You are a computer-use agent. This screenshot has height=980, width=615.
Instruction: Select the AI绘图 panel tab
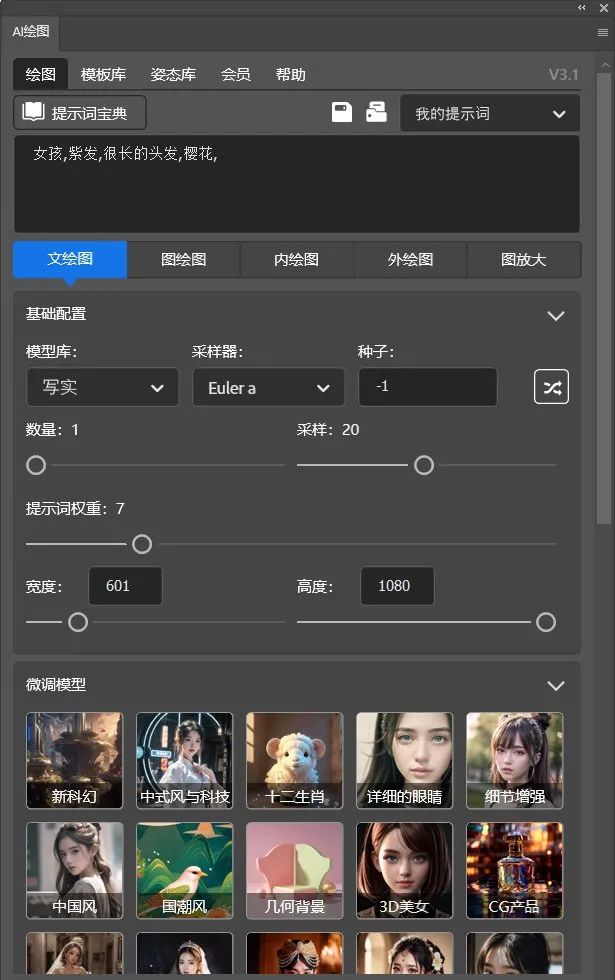30,32
